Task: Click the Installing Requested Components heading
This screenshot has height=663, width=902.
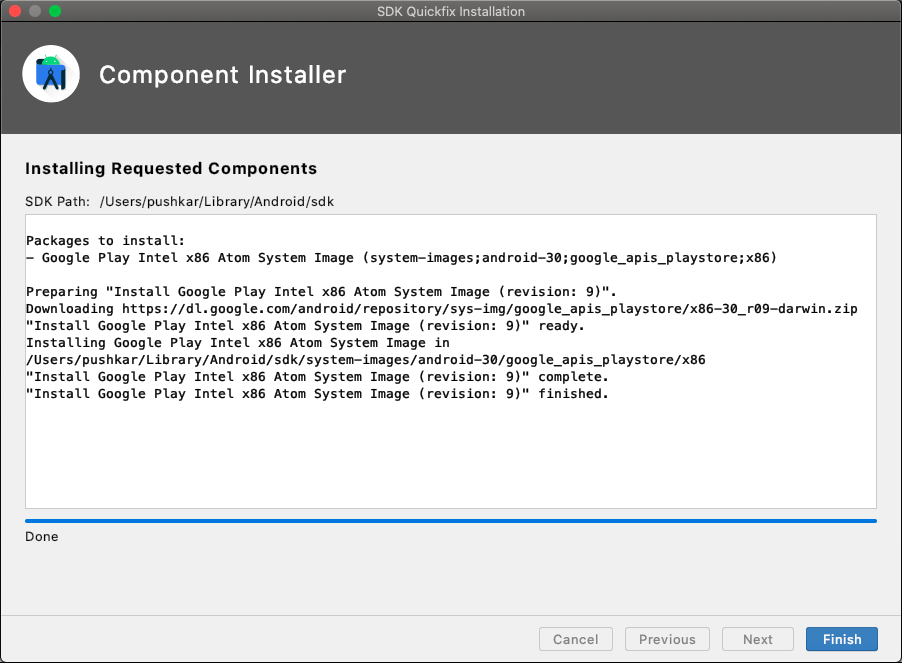Action: tap(171, 168)
